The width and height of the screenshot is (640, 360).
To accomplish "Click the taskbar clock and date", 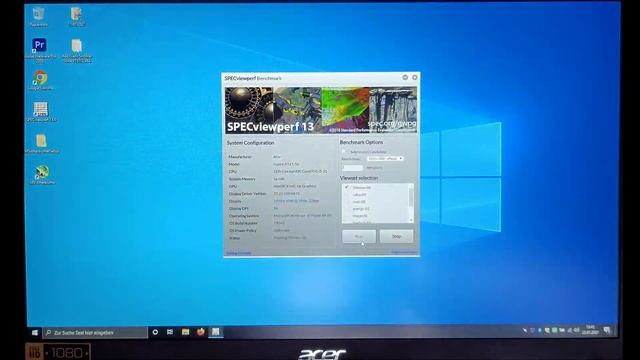I will (x=590, y=330).
